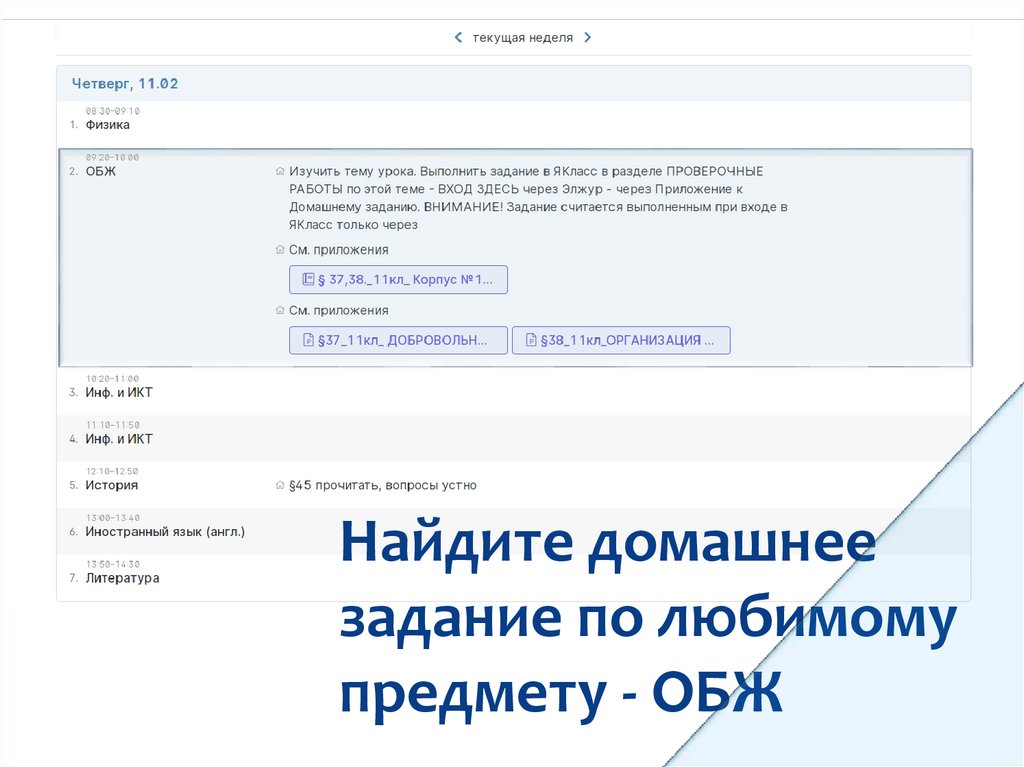Select the История lesson

click(112, 485)
